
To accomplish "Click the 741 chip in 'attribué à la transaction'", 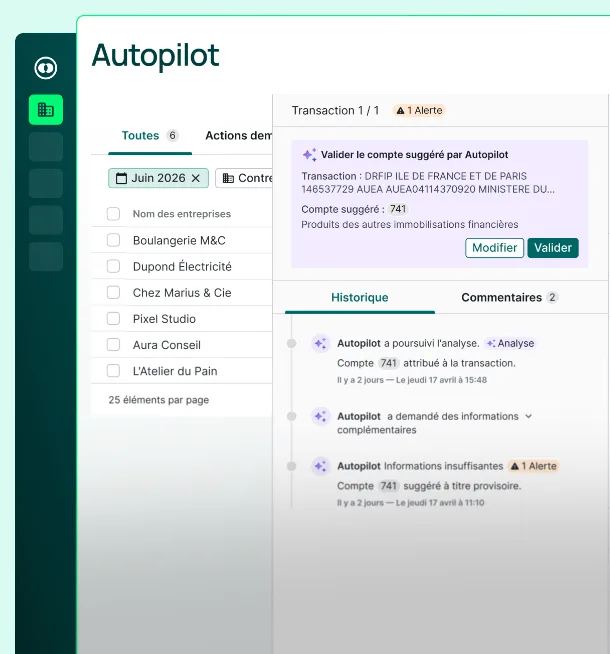I will (x=388, y=363).
